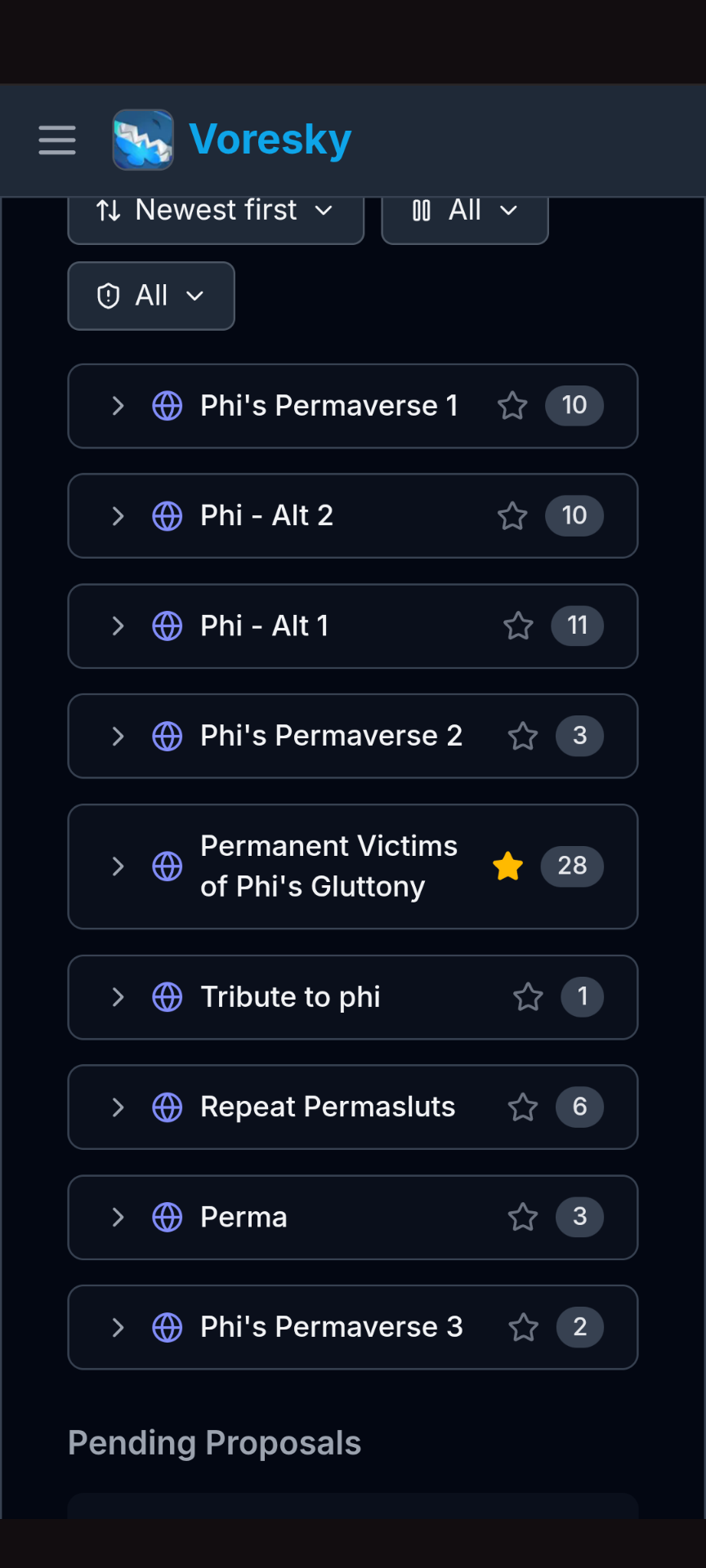Expand the Phi's Permaverse 2 entry
The width and height of the screenshot is (706, 1568).
(118, 737)
